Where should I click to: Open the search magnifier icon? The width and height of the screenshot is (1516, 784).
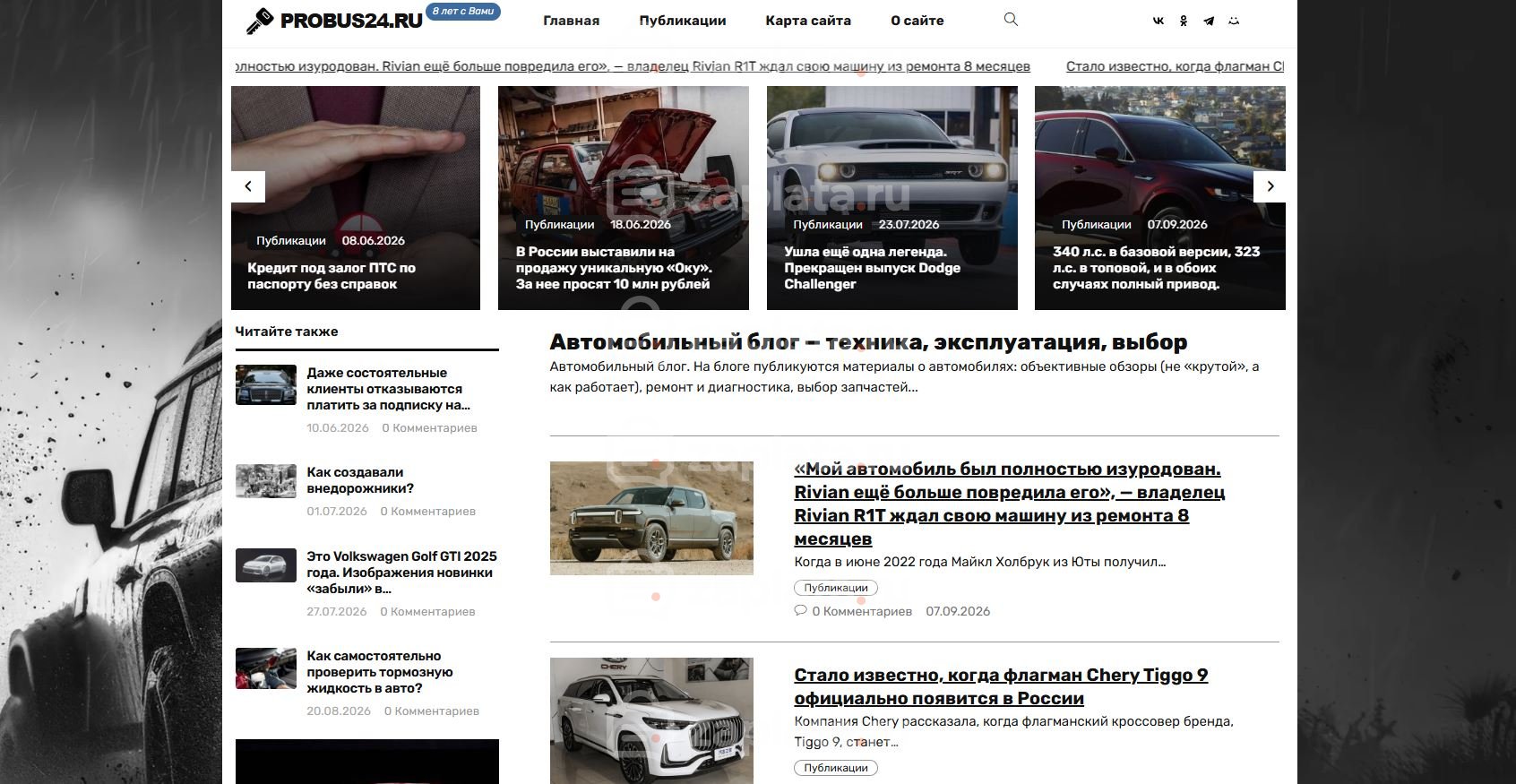click(1011, 19)
